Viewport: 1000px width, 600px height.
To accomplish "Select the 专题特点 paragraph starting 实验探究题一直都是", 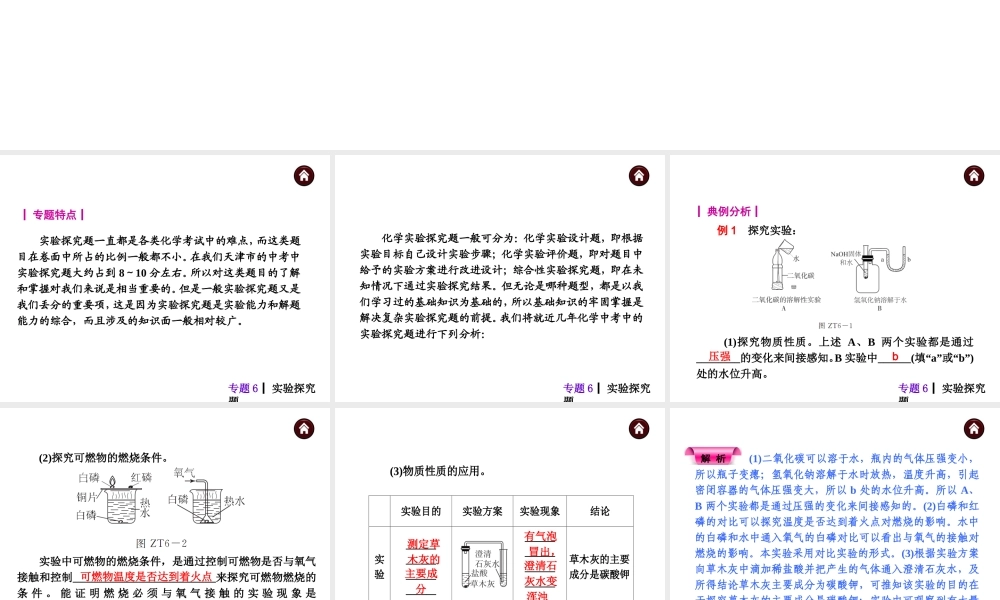I will 159,281.
